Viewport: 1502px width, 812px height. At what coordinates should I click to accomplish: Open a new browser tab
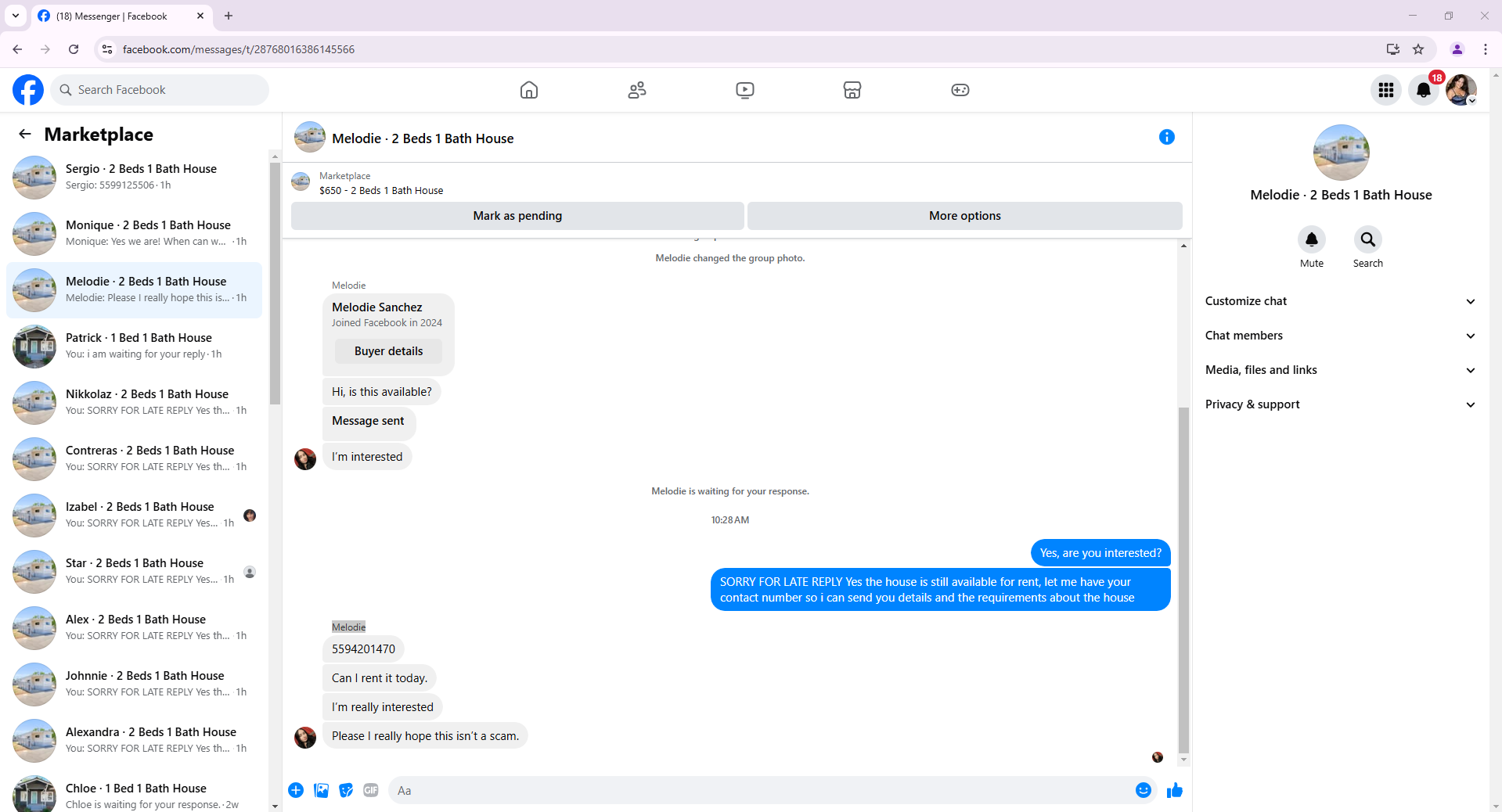229,16
